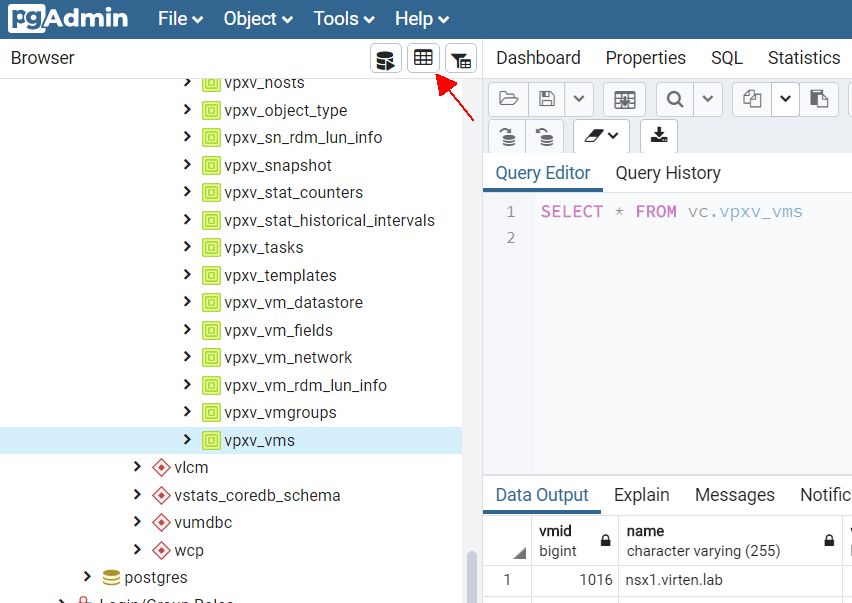Click the Open File folder icon

click(509, 99)
